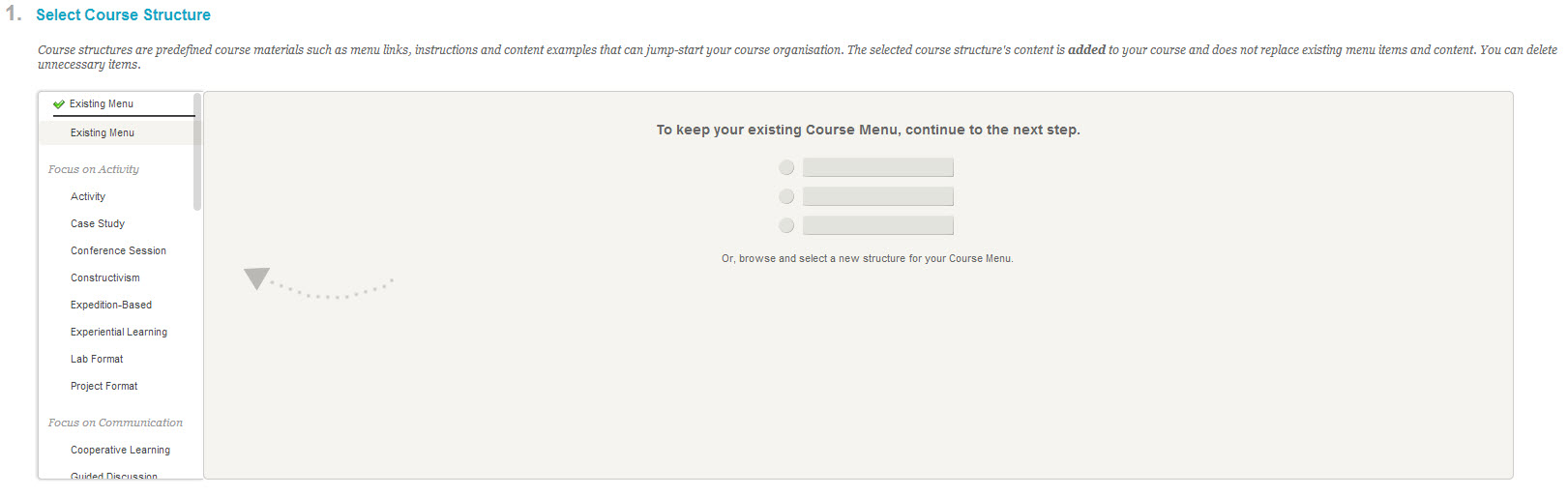The height and width of the screenshot is (496, 1568).
Task: Choose Experiential Learning from the list
Action: (119, 333)
